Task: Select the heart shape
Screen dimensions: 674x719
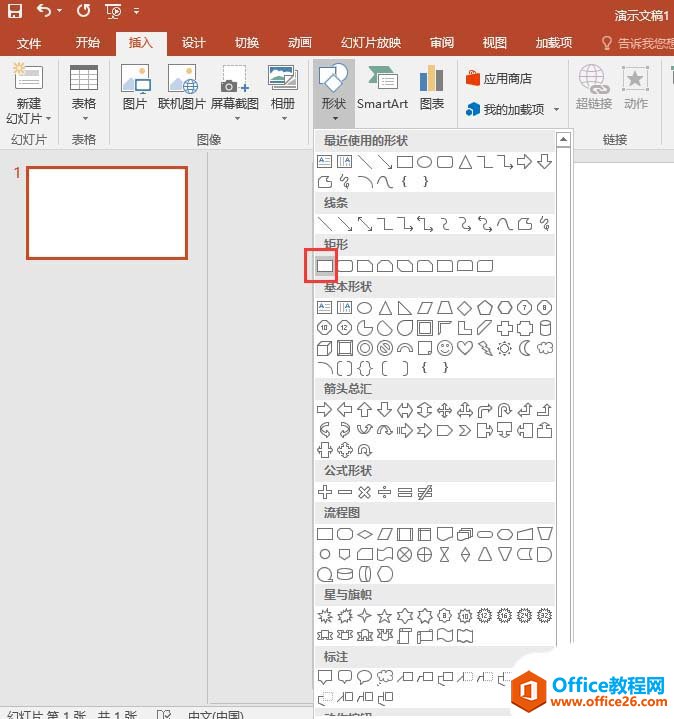Action: (x=464, y=348)
